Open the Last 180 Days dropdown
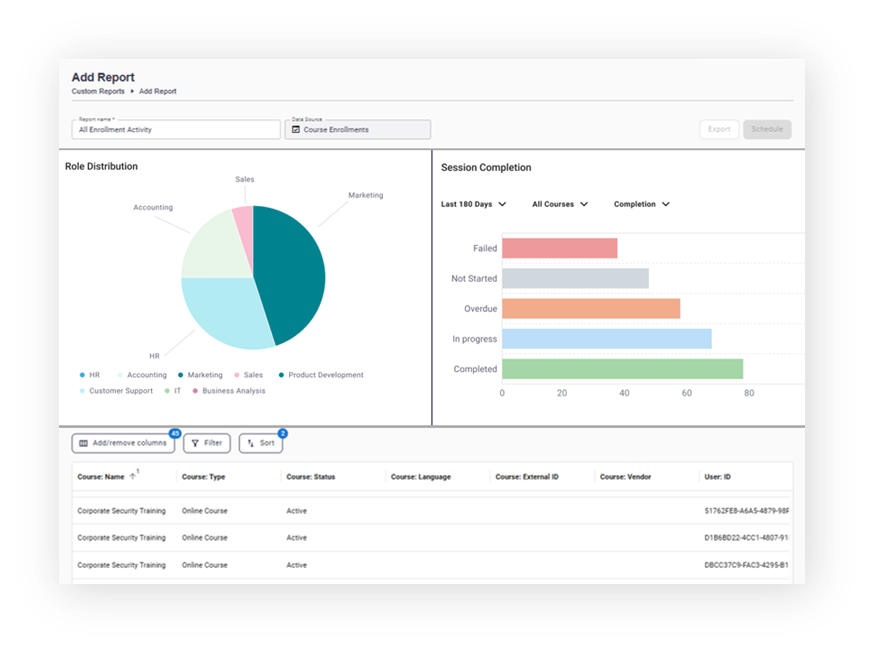 click(473, 204)
